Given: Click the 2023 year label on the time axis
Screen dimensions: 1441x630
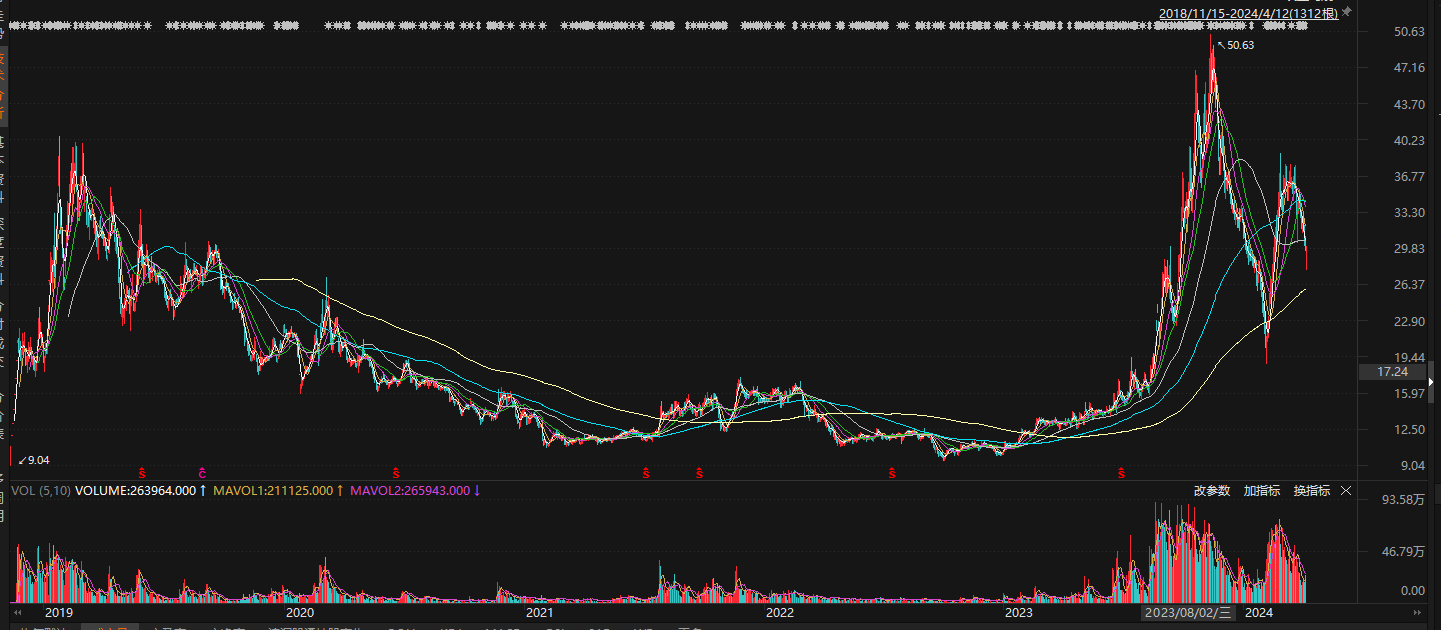Looking at the screenshot, I should coord(1018,612).
